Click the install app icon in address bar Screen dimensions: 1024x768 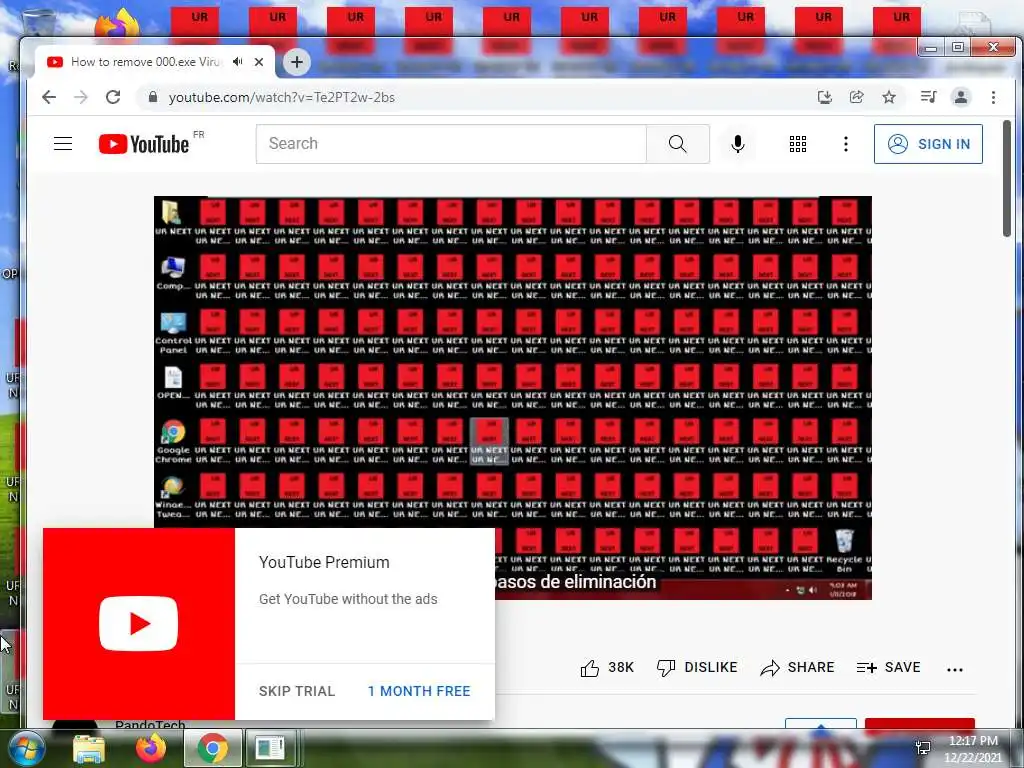tap(825, 97)
